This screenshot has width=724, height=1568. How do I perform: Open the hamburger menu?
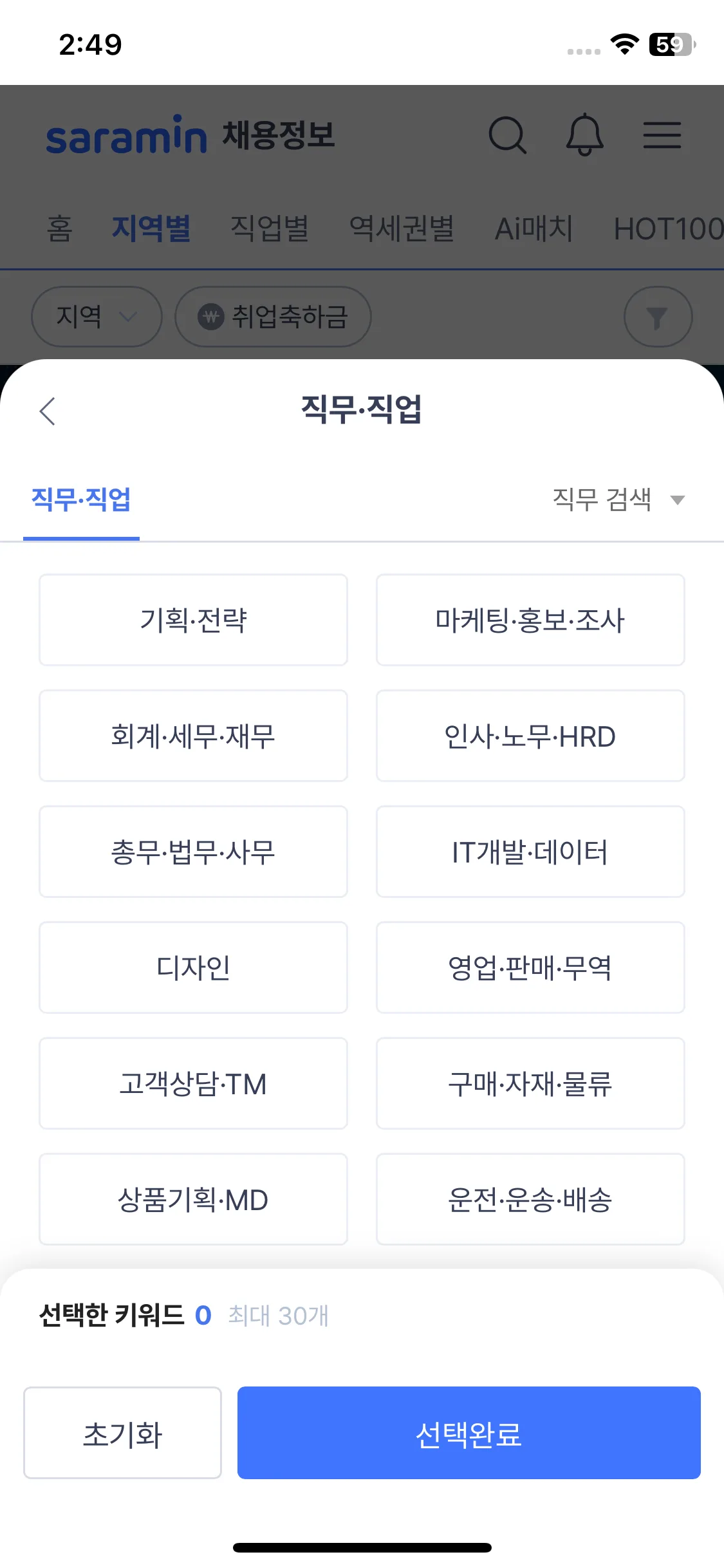pos(662,135)
